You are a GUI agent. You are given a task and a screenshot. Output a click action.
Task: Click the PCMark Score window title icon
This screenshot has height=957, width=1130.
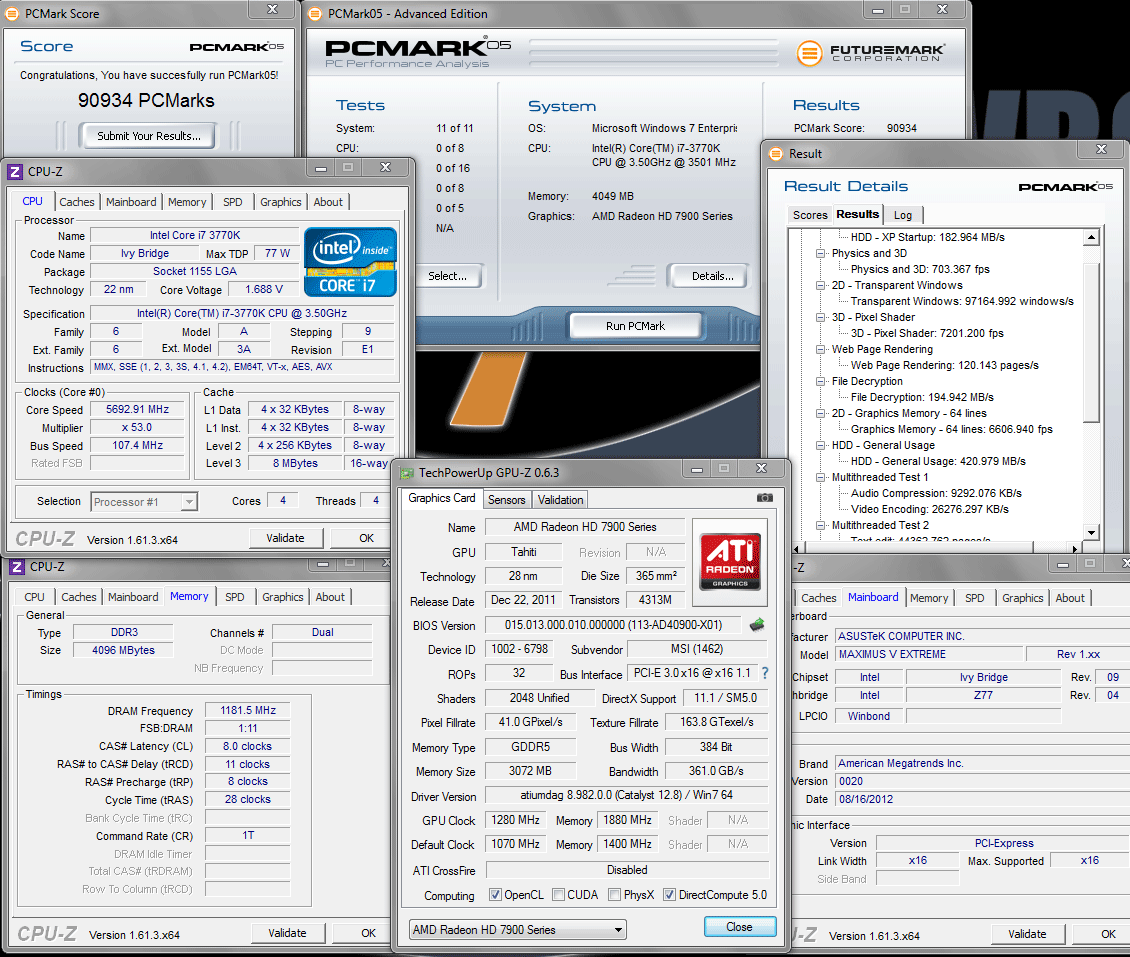tap(12, 13)
